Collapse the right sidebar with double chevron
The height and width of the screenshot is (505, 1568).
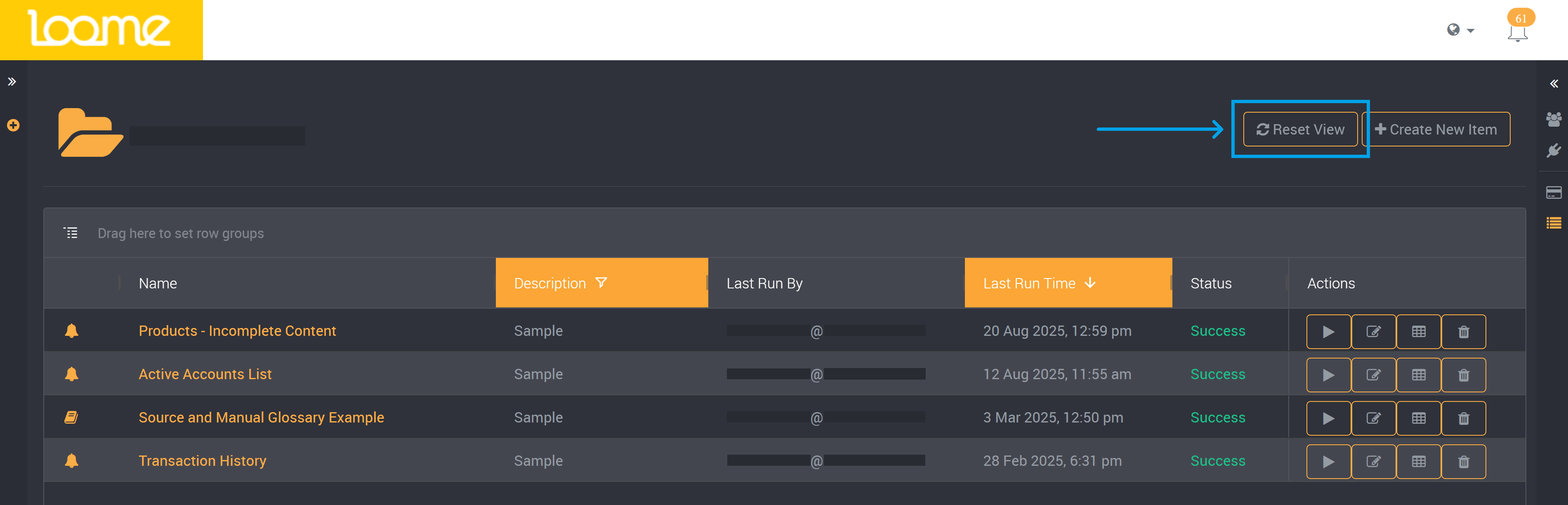coord(1554,83)
